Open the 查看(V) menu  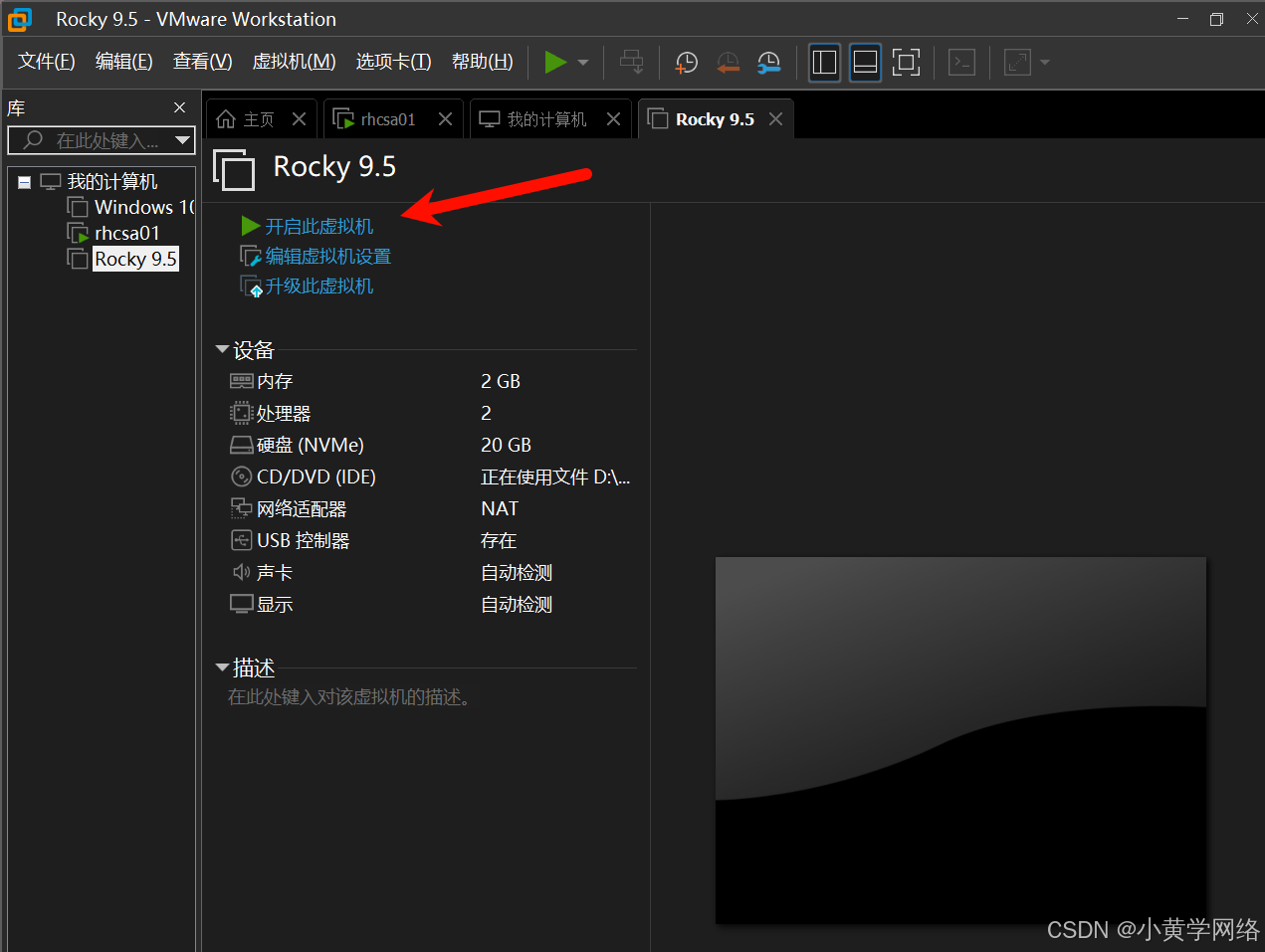point(203,62)
